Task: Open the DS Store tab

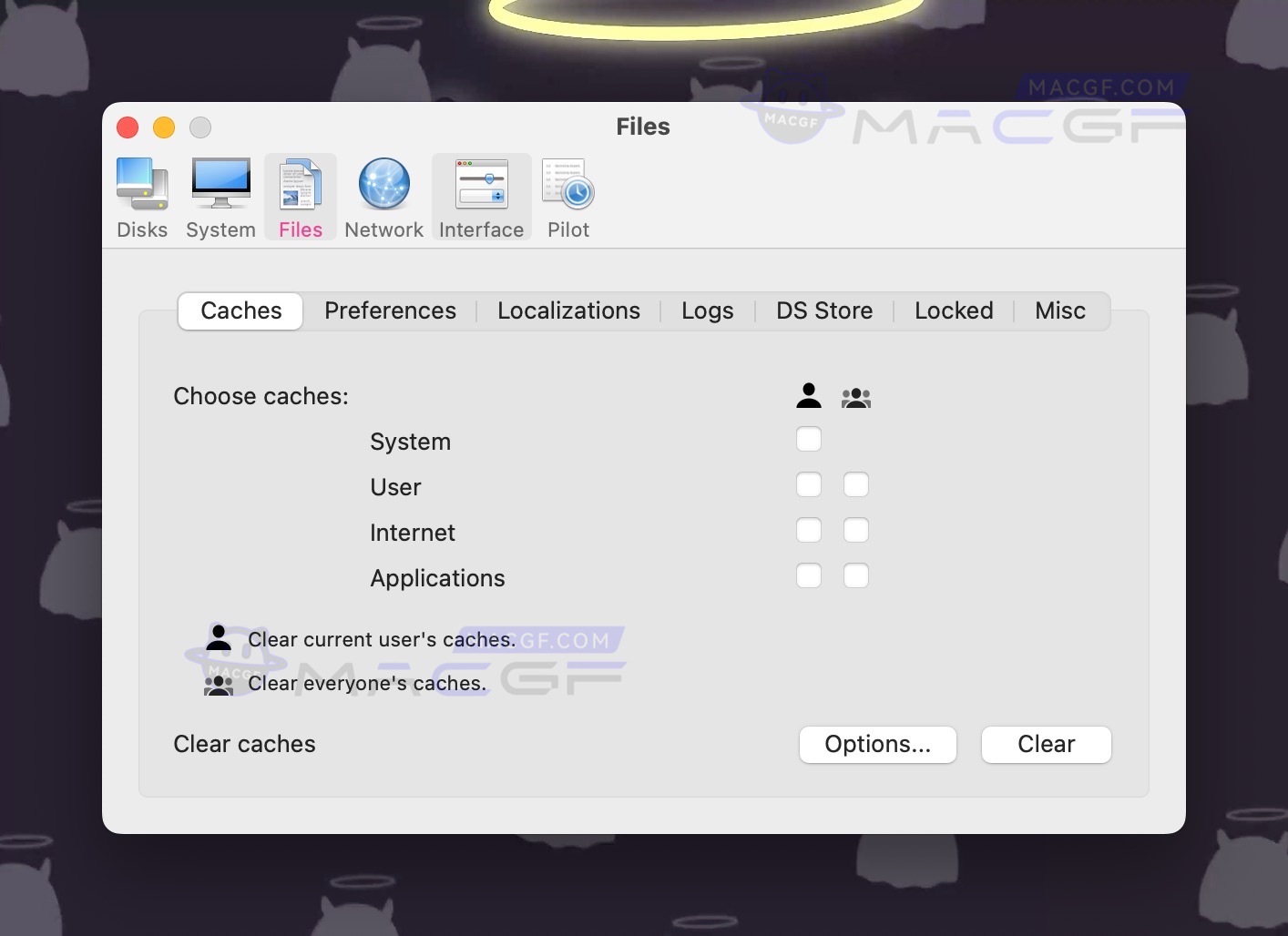Action: 823,310
